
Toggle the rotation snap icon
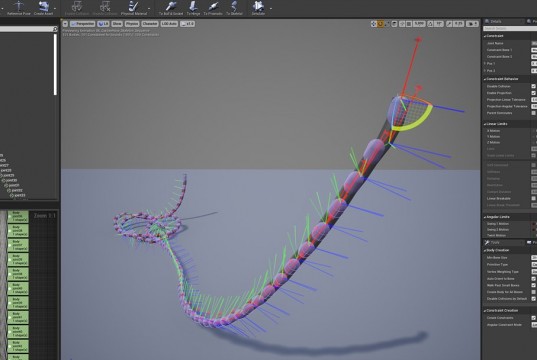tap(430, 24)
